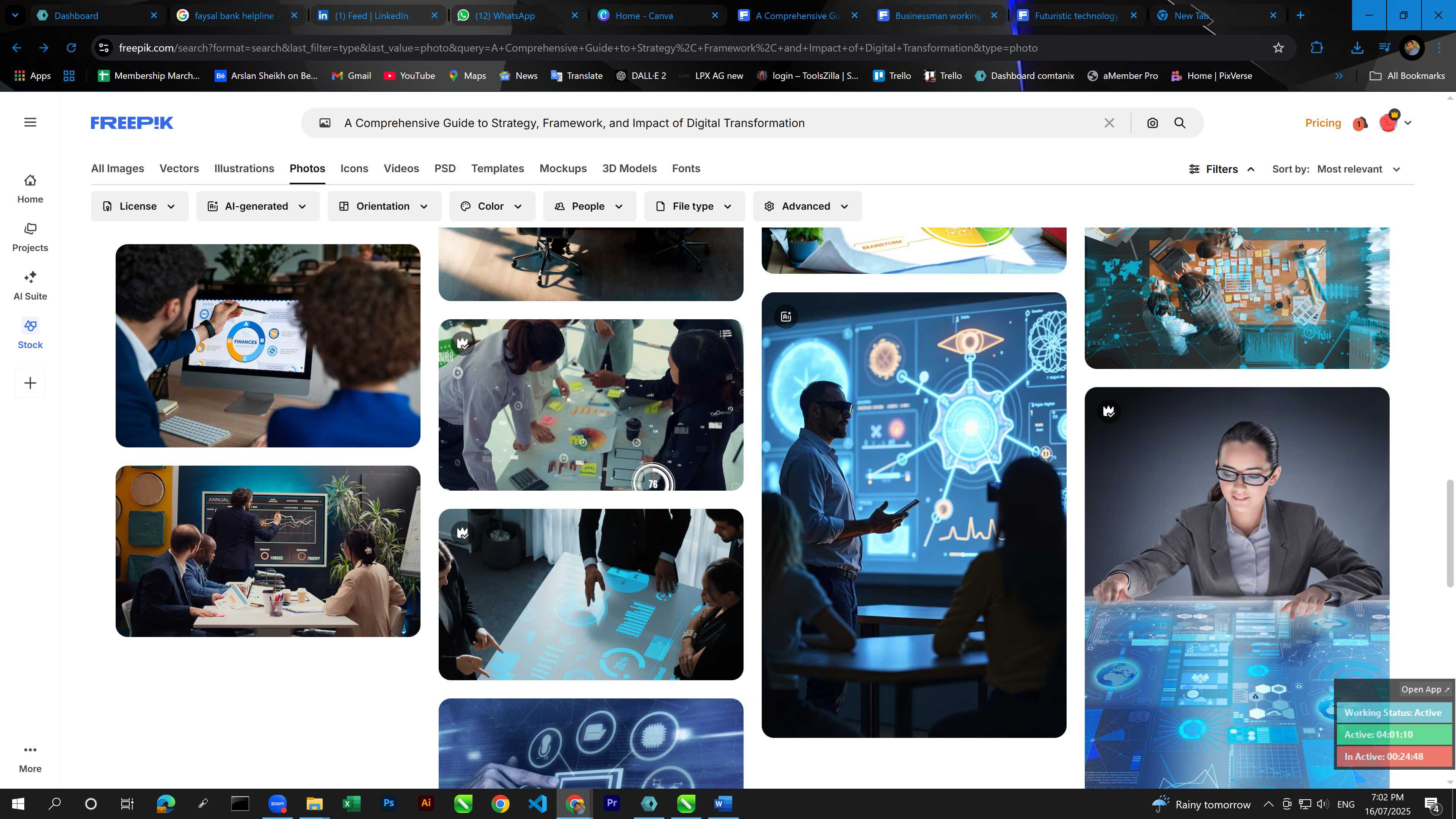
Task: Switch to Vectors tab
Action: pos(179,168)
